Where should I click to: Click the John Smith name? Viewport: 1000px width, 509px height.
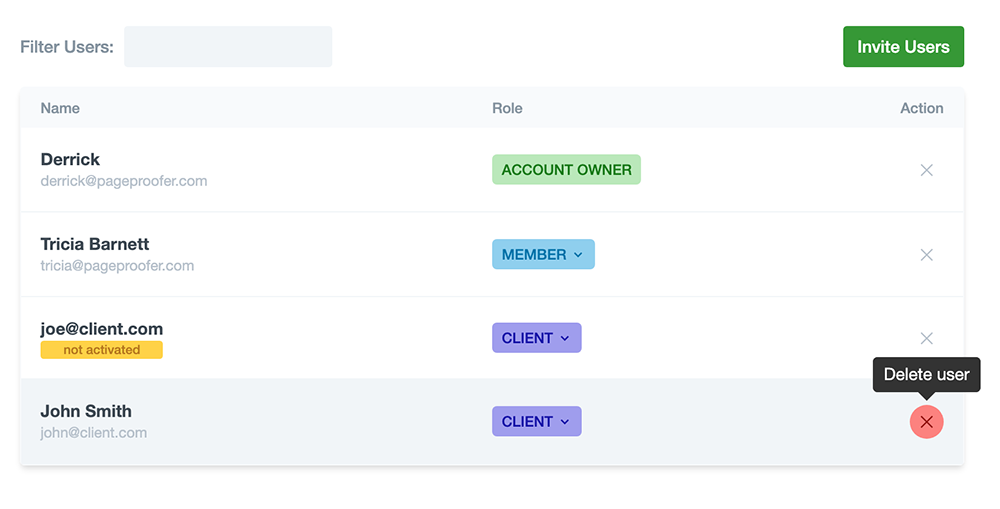[x=86, y=411]
